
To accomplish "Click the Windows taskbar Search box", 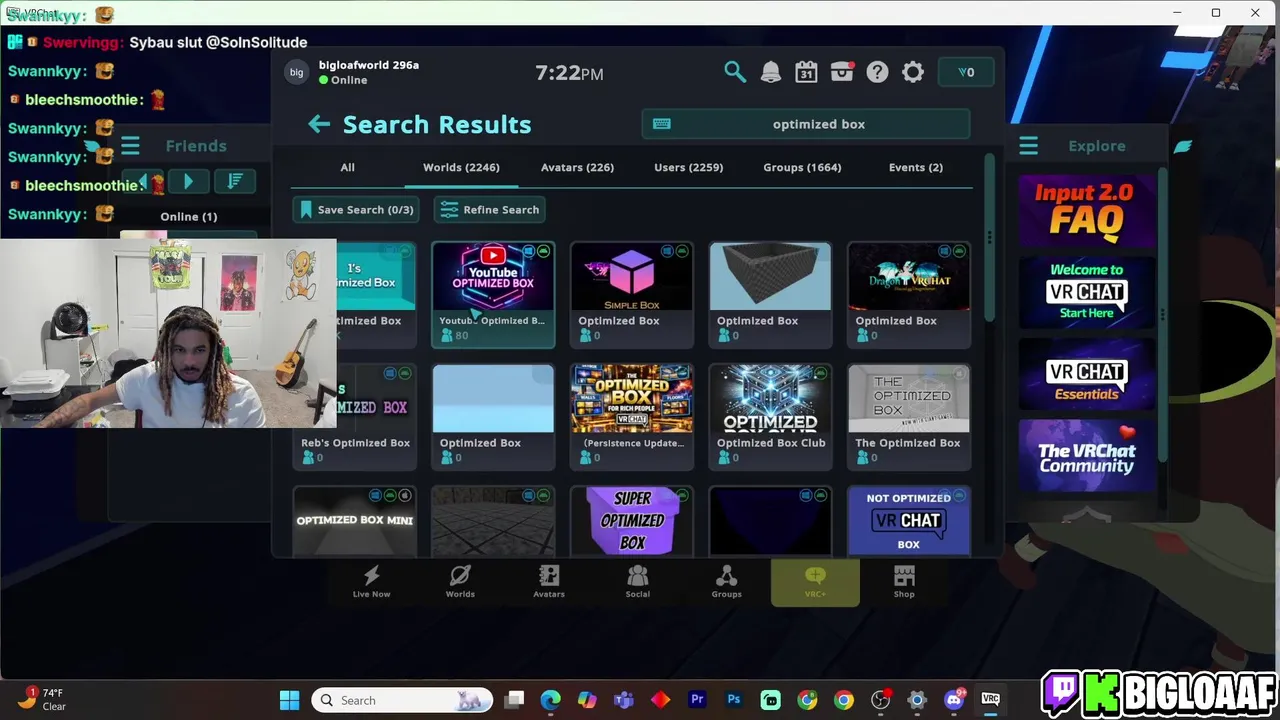I will [402, 700].
